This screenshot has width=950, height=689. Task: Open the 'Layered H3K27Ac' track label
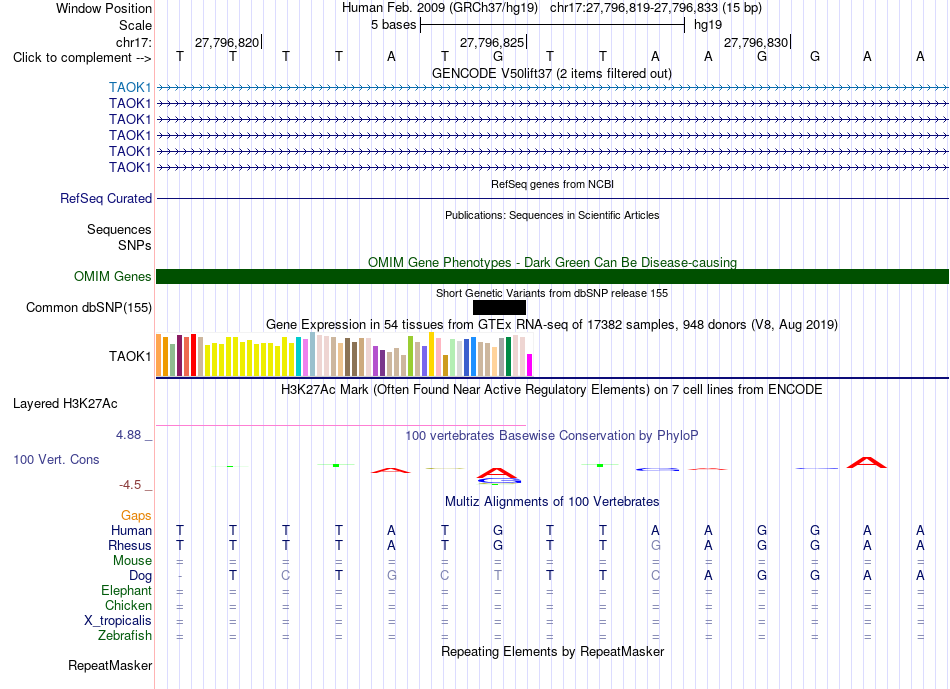(x=65, y=404)
